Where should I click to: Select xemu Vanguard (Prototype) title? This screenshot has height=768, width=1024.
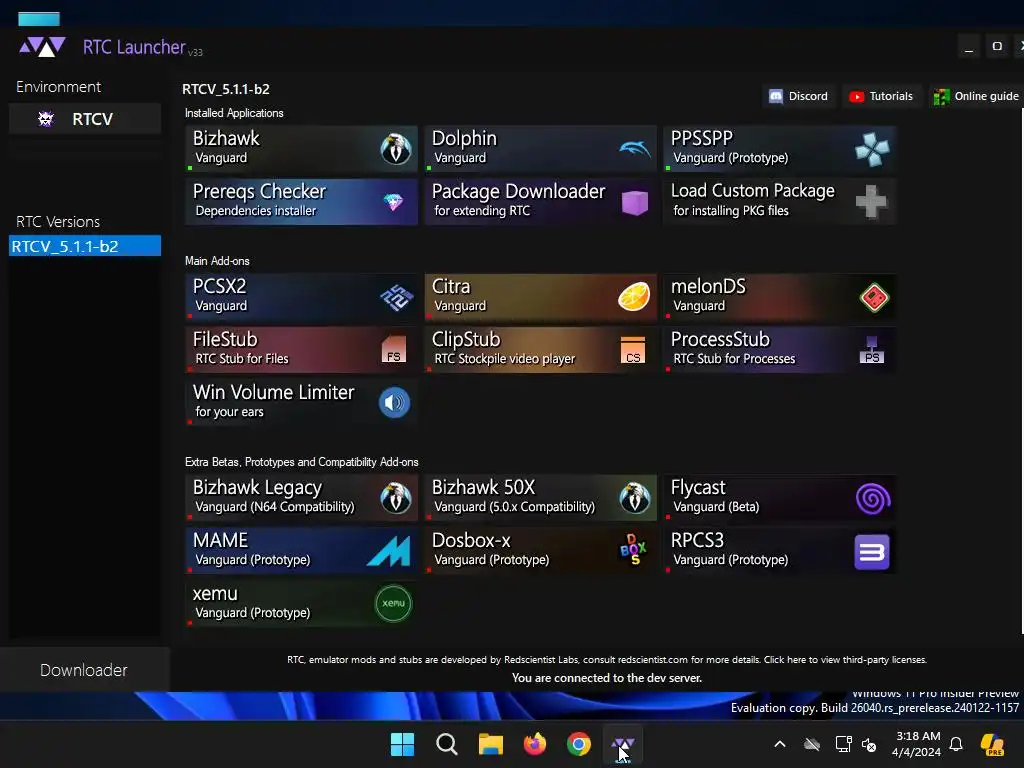coord(215,594)
